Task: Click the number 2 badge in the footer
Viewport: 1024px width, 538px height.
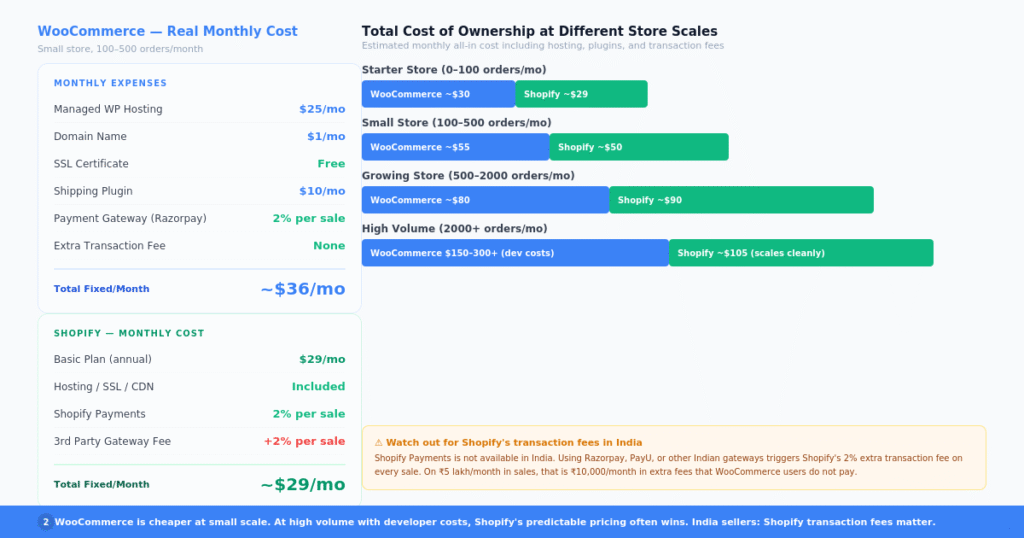Action: click(46, 522)
